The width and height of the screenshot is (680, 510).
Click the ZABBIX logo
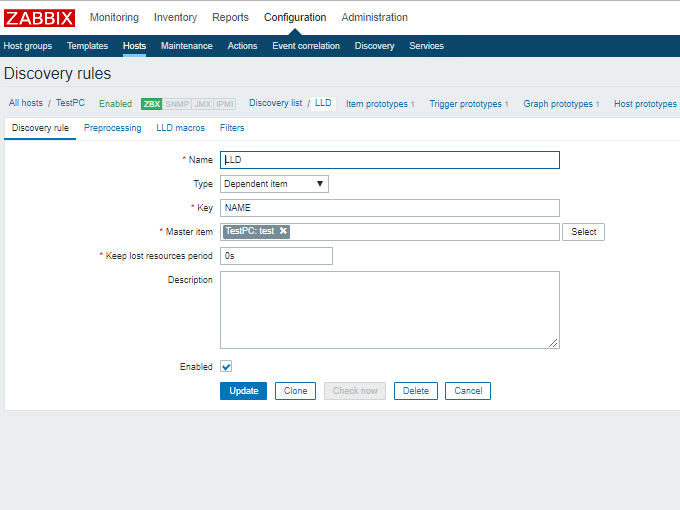coord(39,18)
